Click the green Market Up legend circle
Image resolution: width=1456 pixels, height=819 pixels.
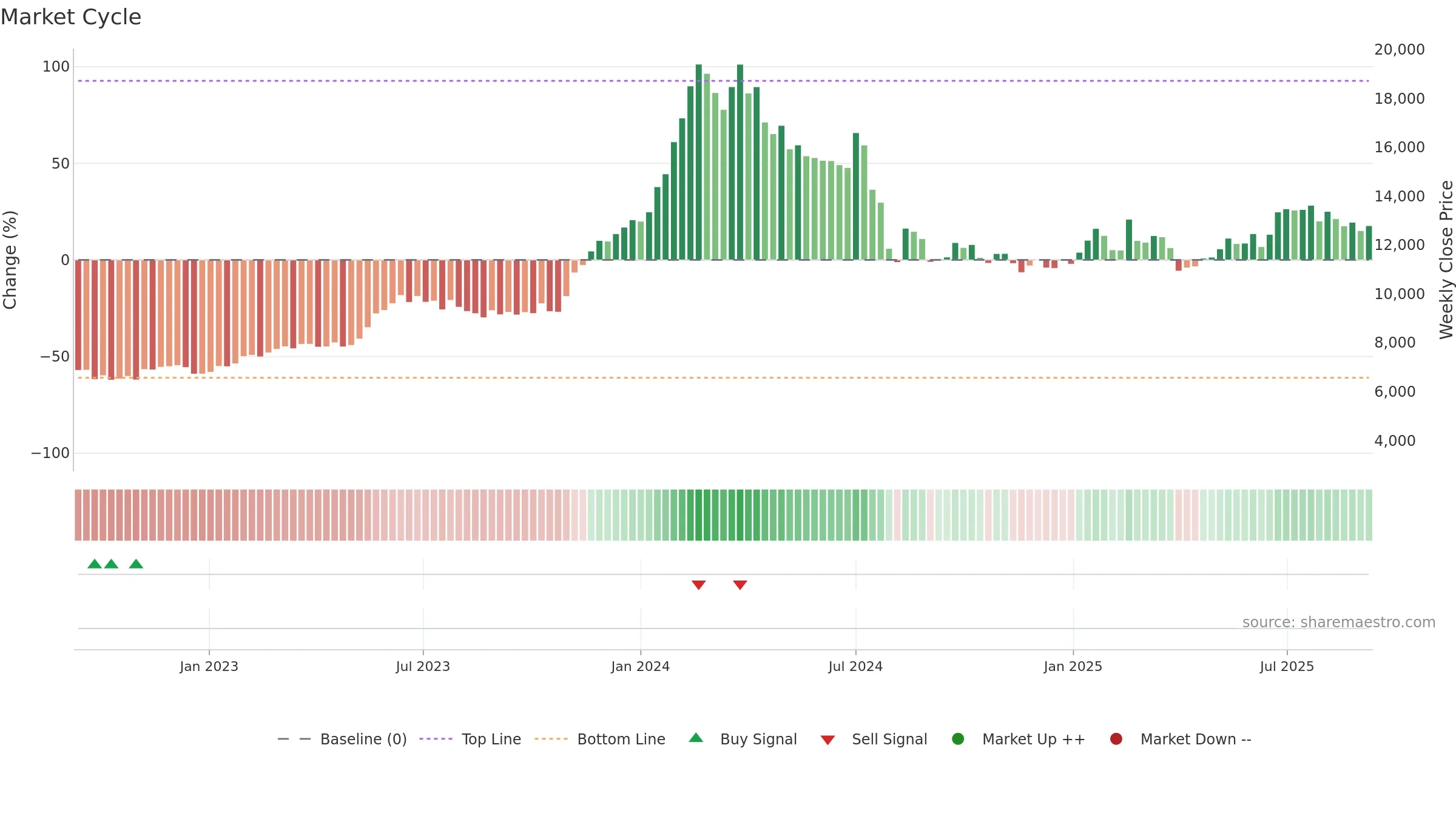click(x=958, y=739)
